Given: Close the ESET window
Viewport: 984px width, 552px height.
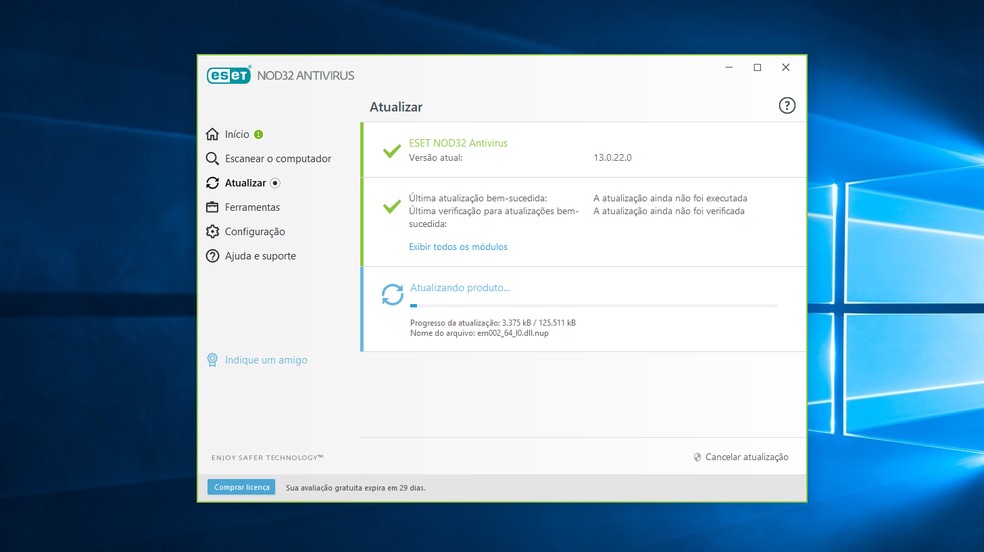Looking at the screenshot, I should click(x=786, y=67).
